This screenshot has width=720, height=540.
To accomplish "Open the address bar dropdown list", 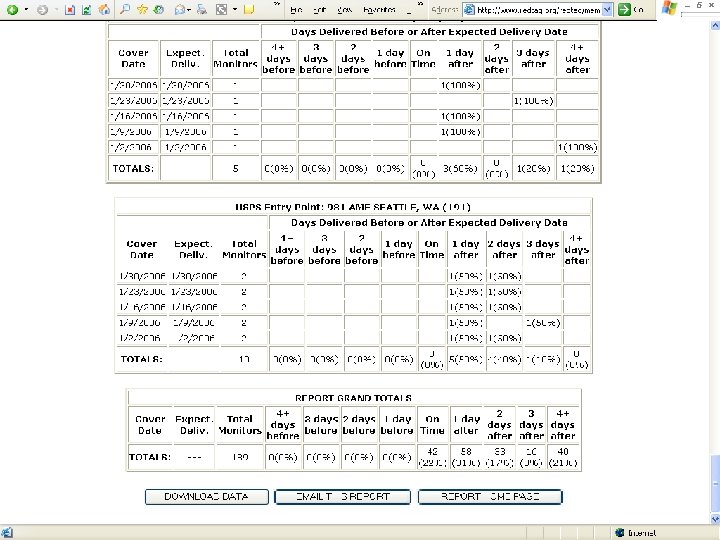I will click(608, 10).
